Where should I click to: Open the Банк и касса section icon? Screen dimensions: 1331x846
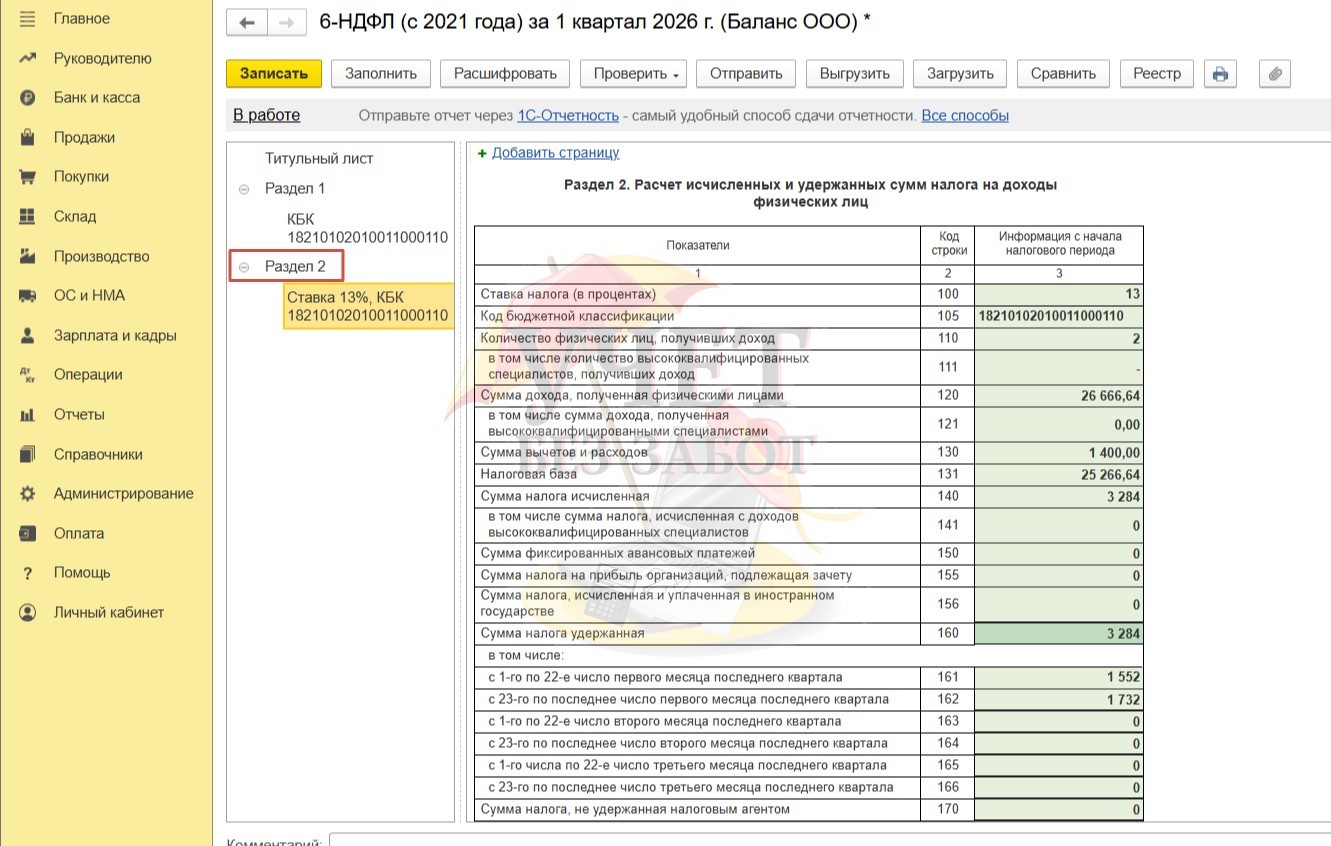[28, 98]
